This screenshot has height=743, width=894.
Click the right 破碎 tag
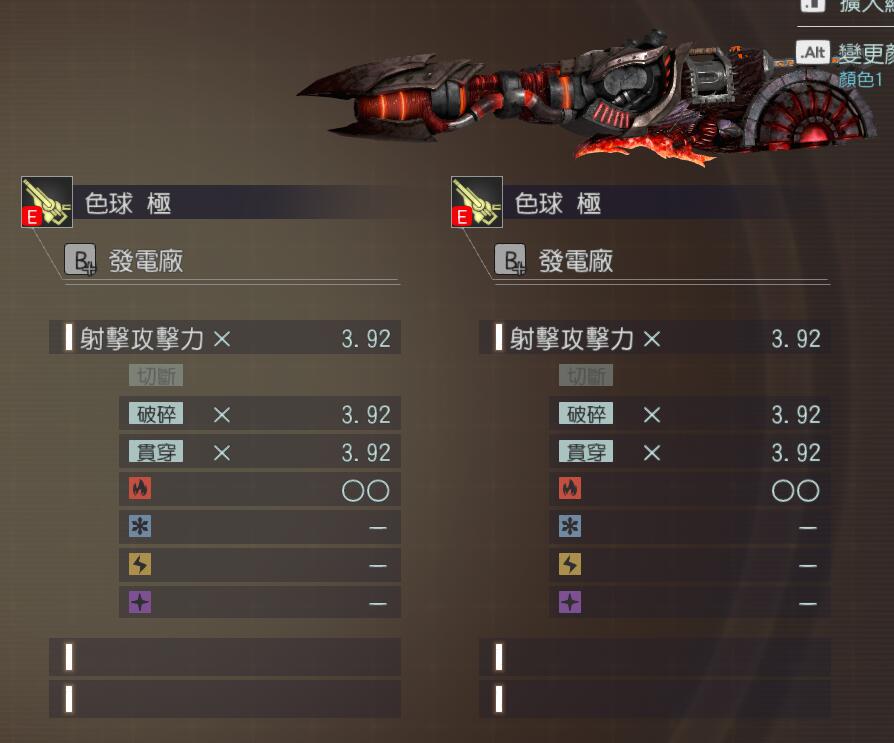tap(586, 413)
